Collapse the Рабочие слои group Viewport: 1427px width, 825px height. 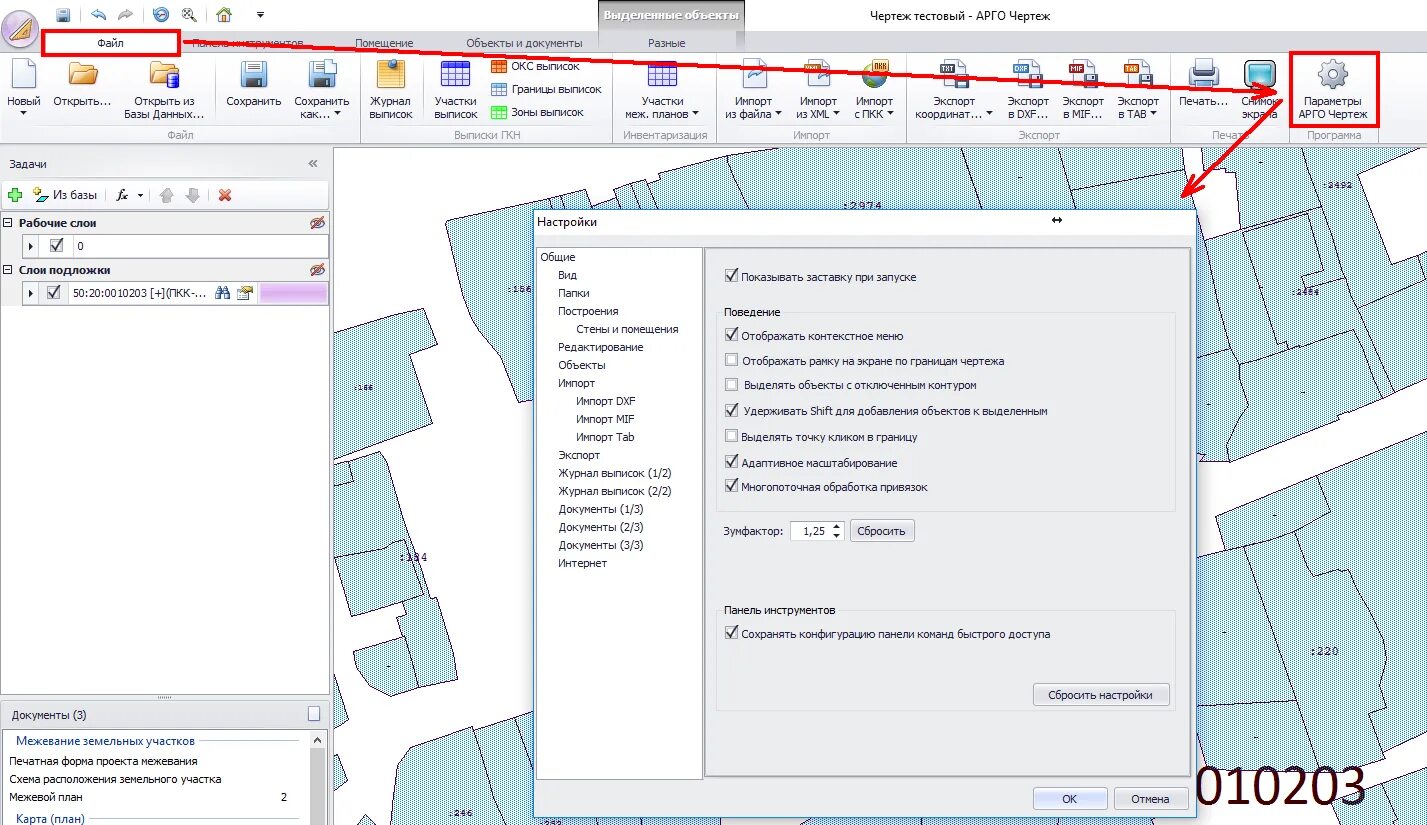click(8, 223)
